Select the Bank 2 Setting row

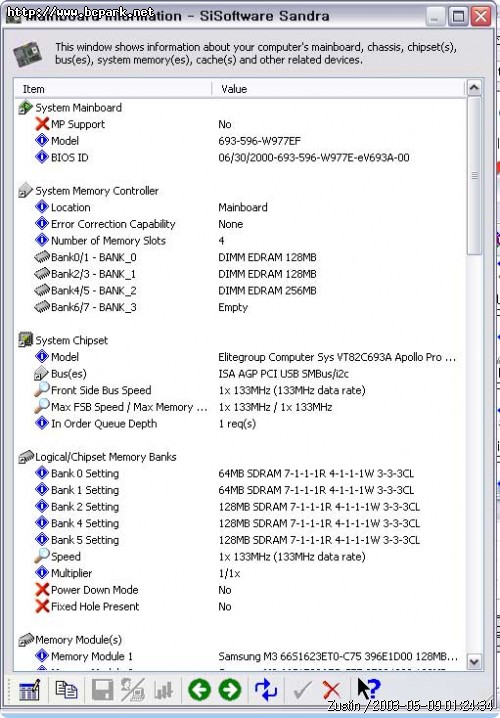240,506
